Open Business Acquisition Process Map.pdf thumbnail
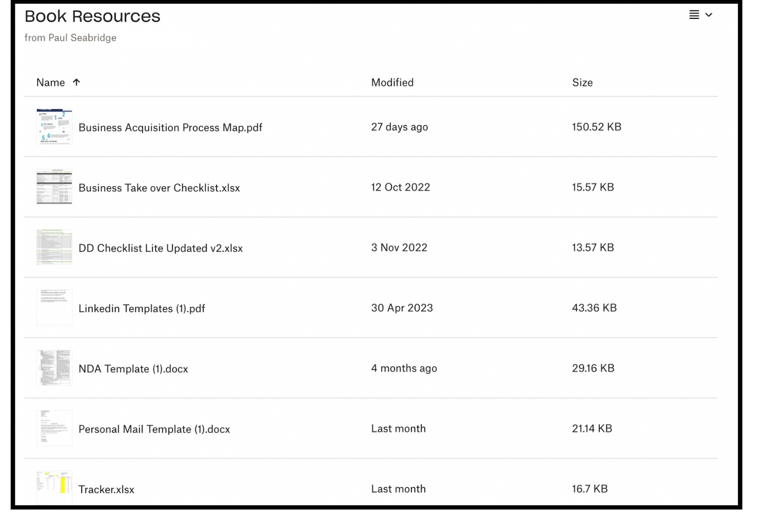Image resolution: width=768 pixels, height=512 pixels. pos(54,127)
